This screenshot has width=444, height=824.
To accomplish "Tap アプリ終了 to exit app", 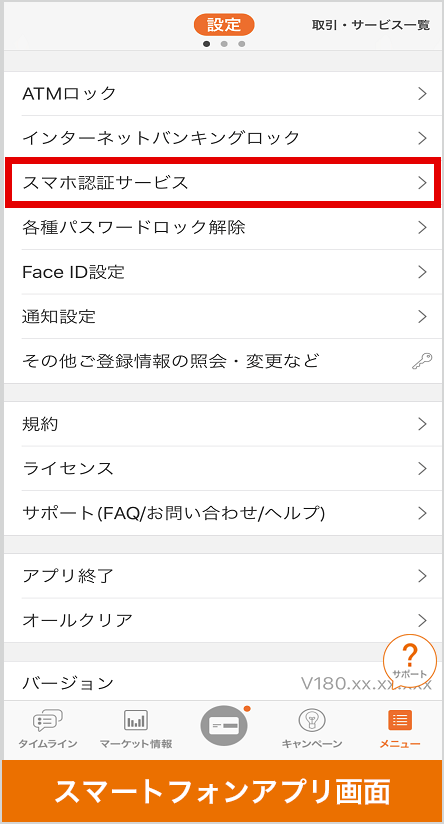I will (x=223, y=576).
